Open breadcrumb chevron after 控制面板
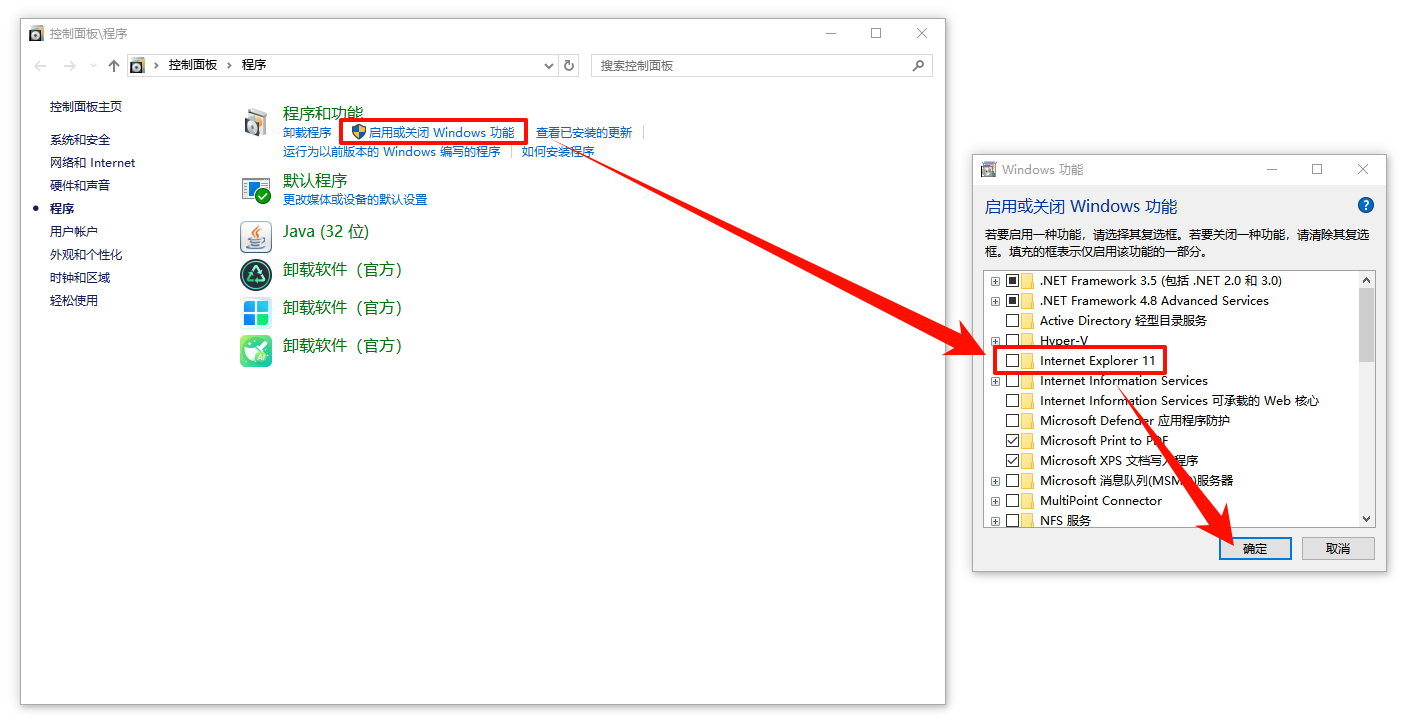This screenshot has height=724, width=1413. pyautogui.click(x=229, y=65)
